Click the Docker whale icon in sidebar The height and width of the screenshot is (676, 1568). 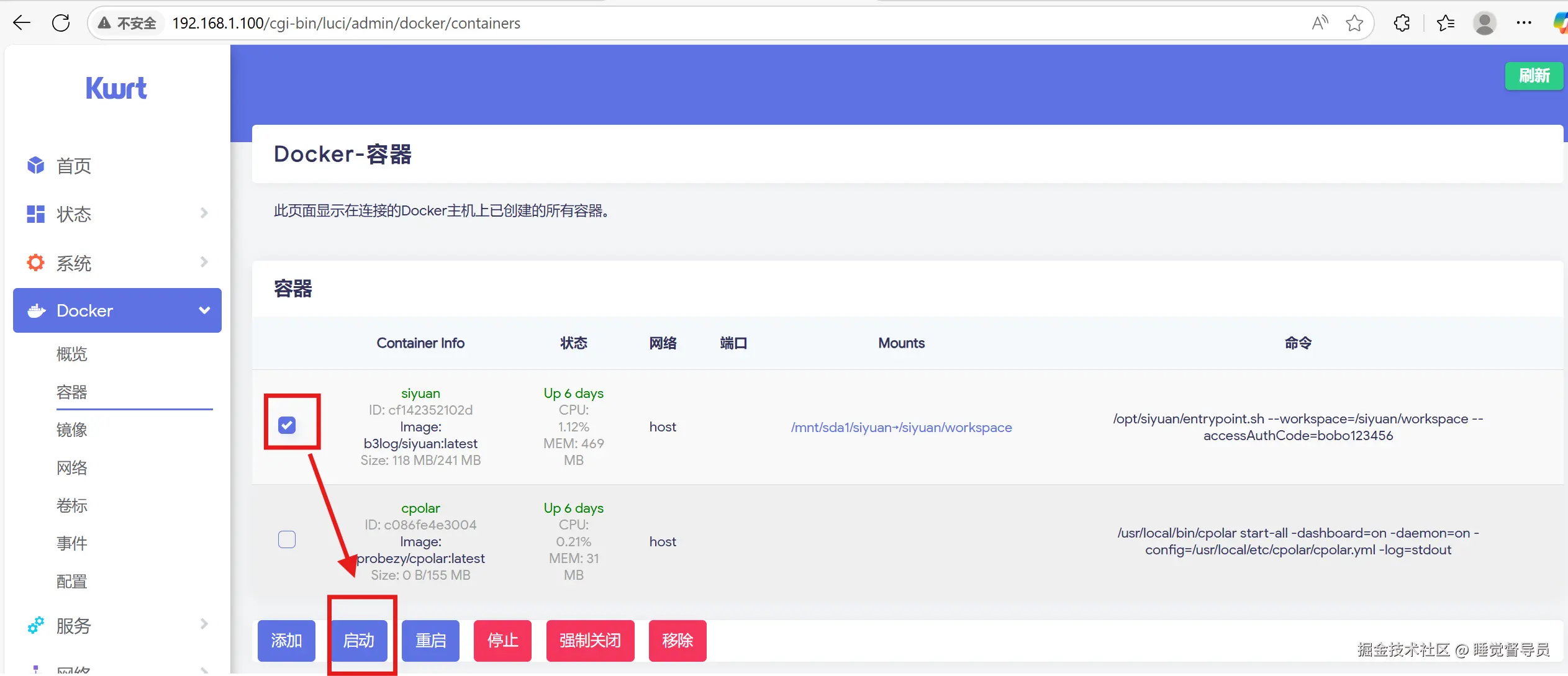[x=37, y=310]
